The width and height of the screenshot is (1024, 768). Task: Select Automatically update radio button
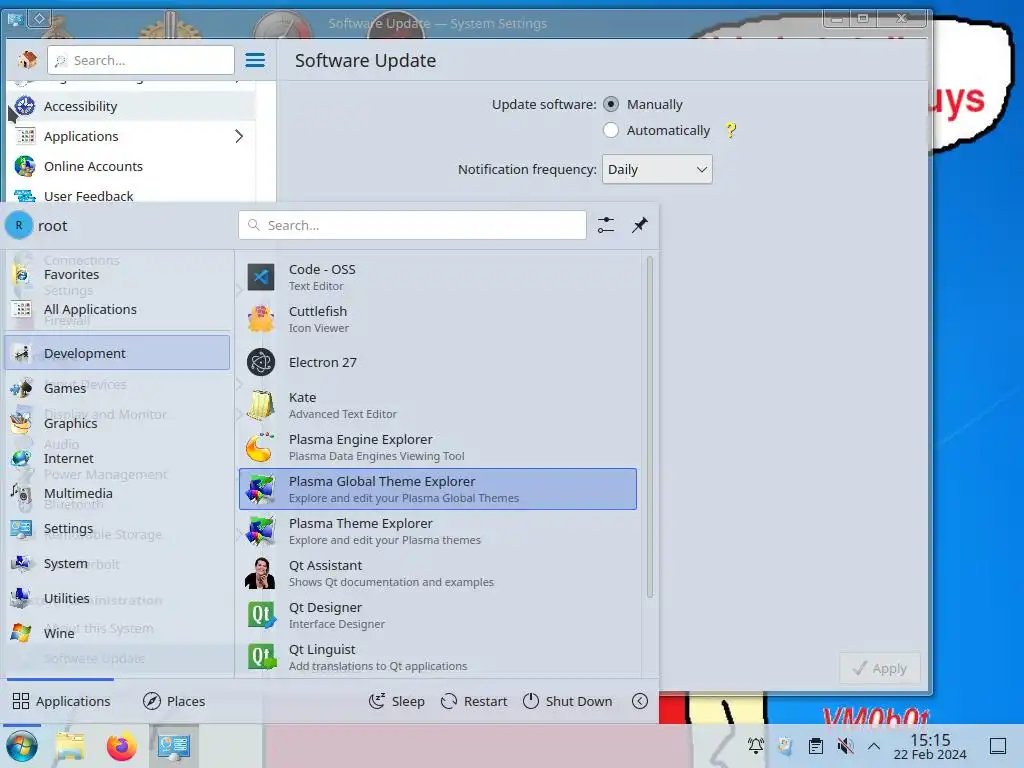[611, 130]
